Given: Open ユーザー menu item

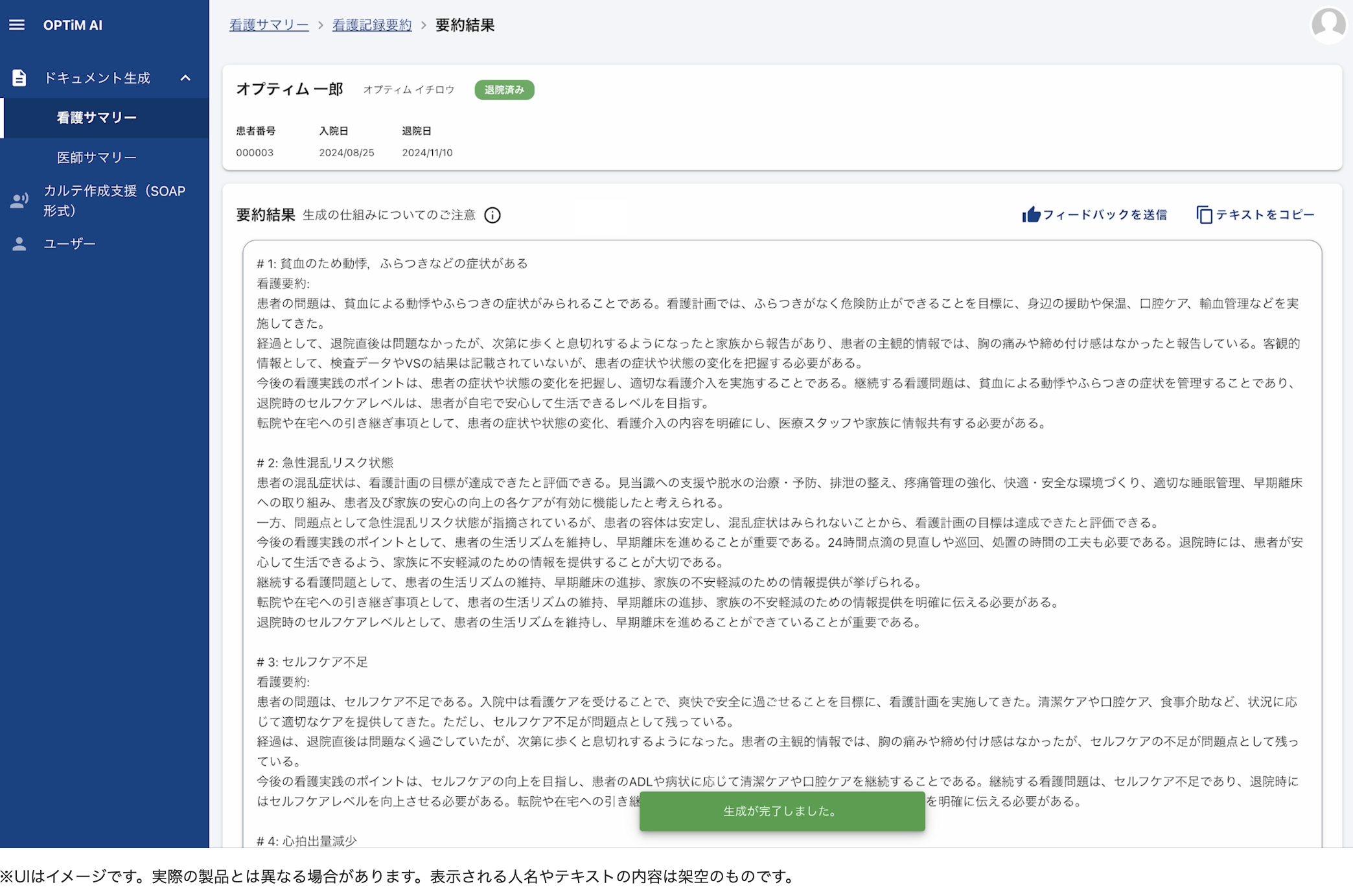Looking at the screenshot, I should click(69, 244).
